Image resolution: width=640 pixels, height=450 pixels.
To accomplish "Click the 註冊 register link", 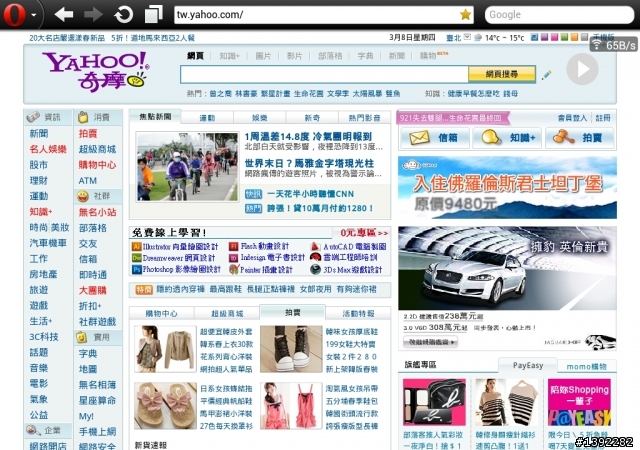I will click(603, 118).
